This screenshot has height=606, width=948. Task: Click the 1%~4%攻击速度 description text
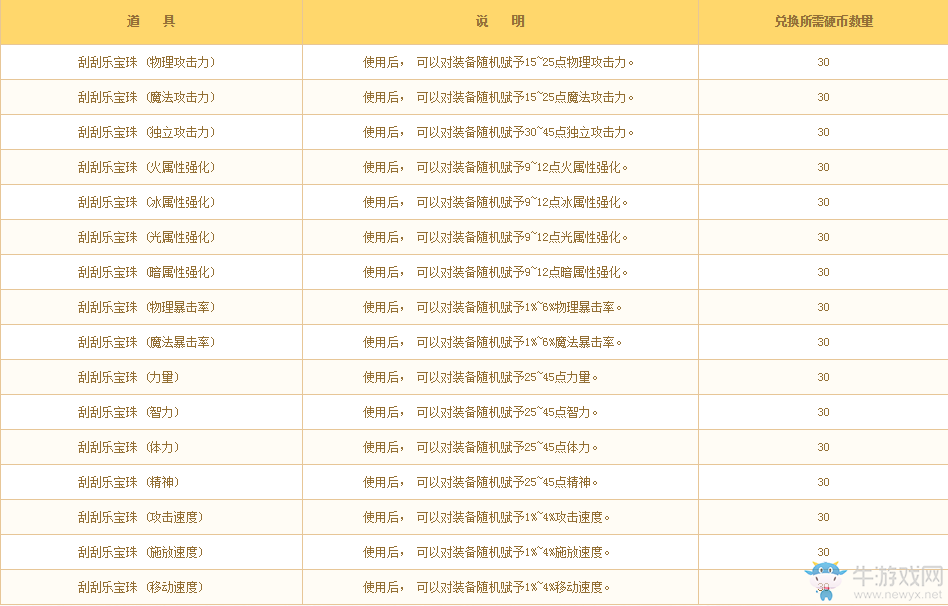[x=487, y=517]
